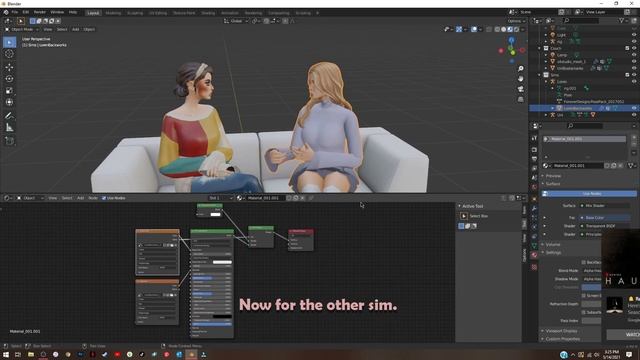
Task: Open the Shadow Mode dropdown
Action: tap(591, 279)
